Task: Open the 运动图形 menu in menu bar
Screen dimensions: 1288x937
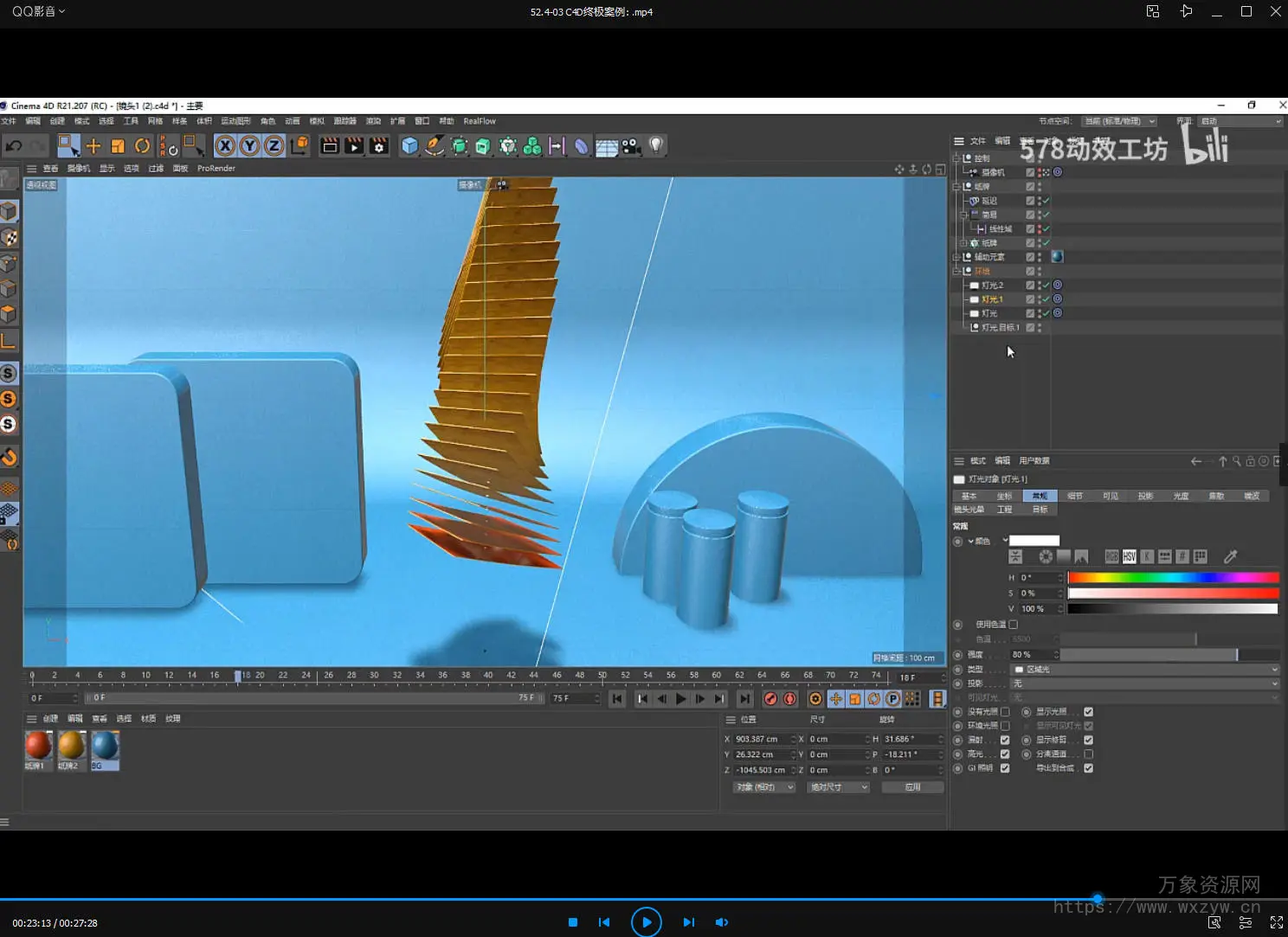Action: (235, 121)
